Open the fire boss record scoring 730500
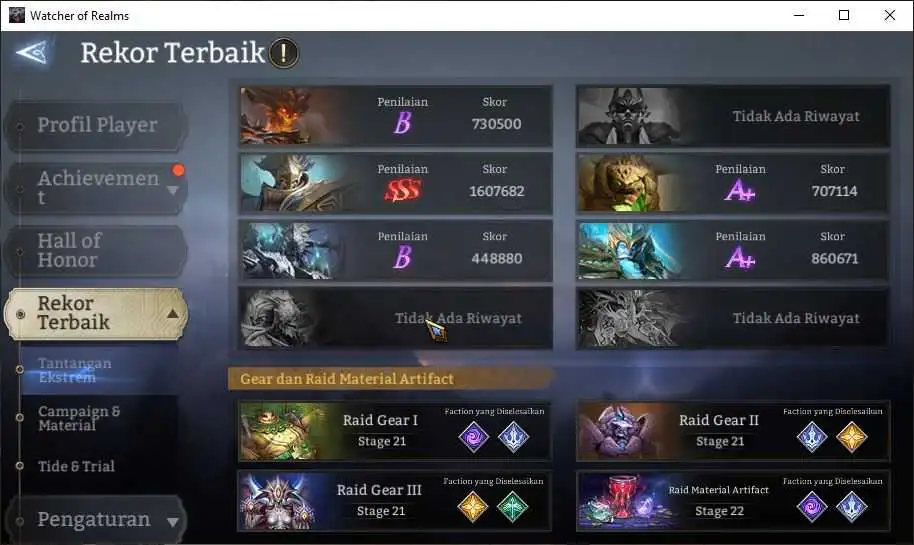 click(395, 116)
